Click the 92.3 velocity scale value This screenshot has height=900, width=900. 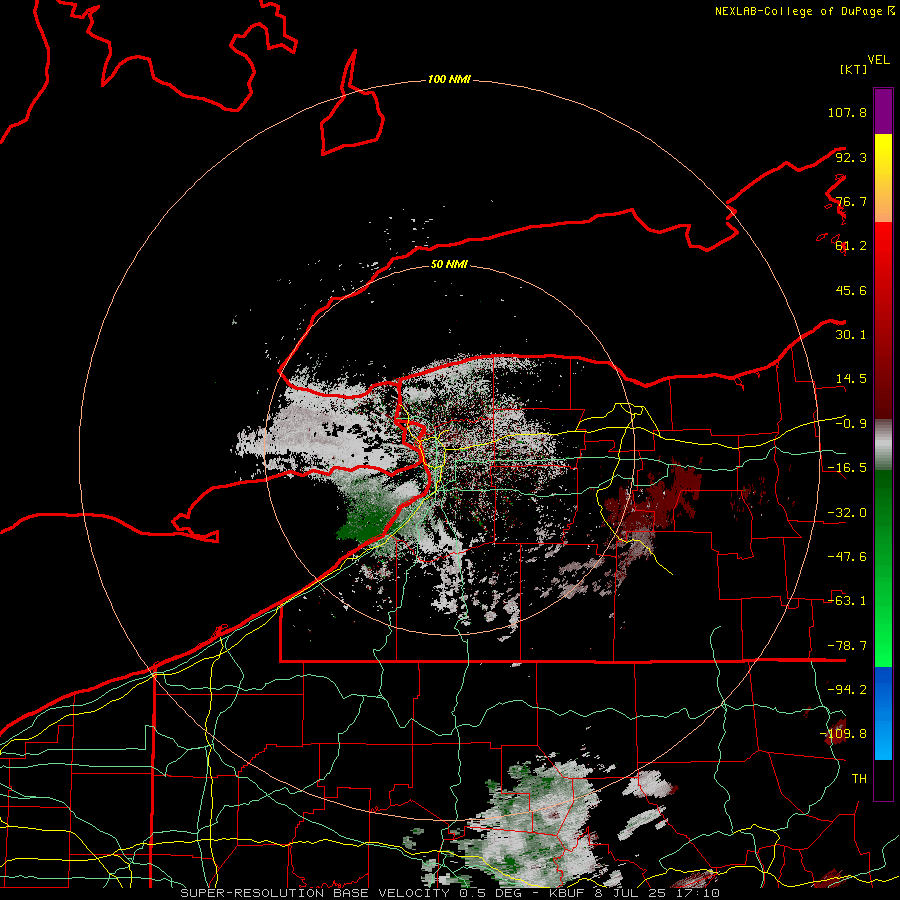[851, 157]
